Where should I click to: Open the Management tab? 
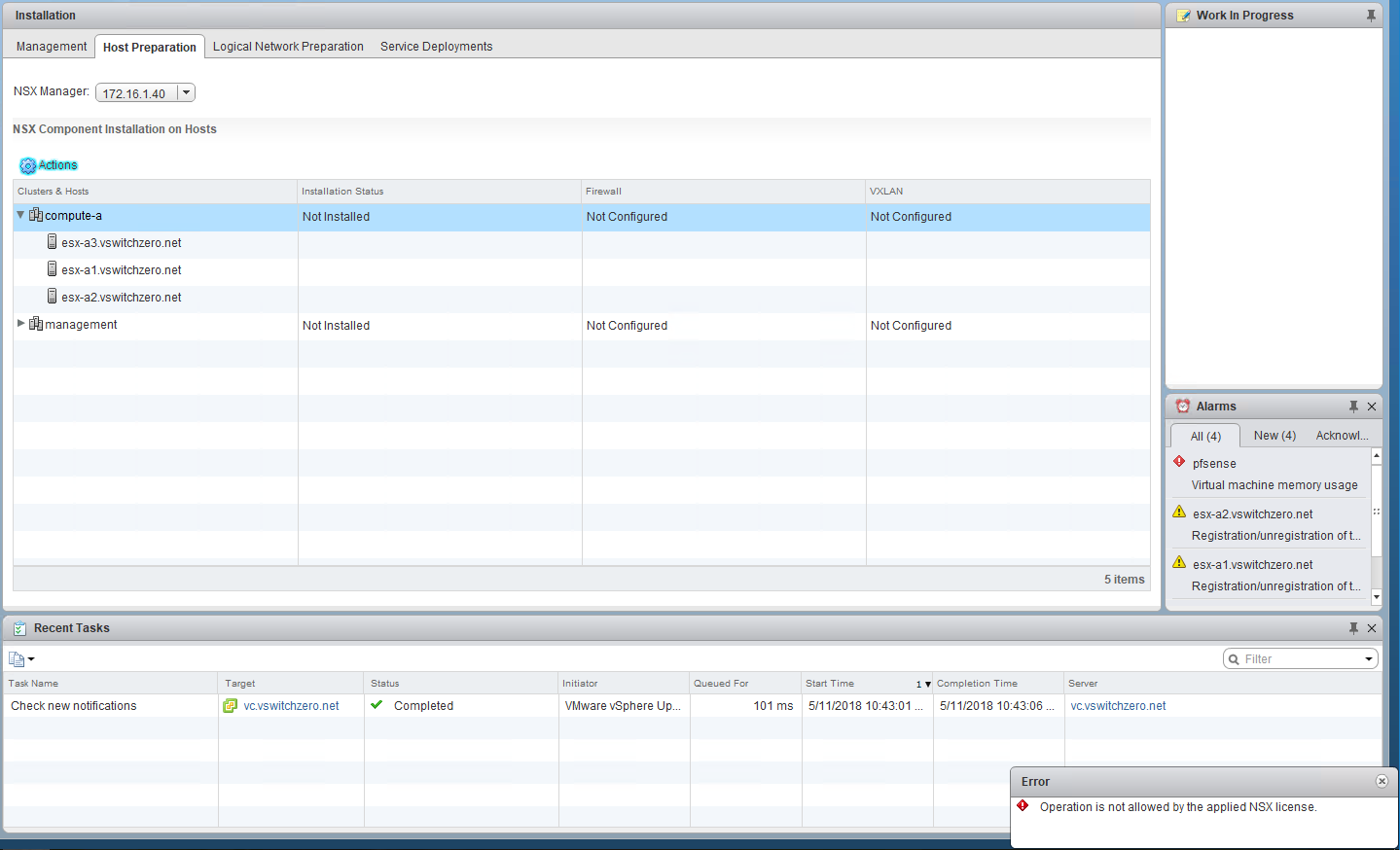tap(52, 47)
